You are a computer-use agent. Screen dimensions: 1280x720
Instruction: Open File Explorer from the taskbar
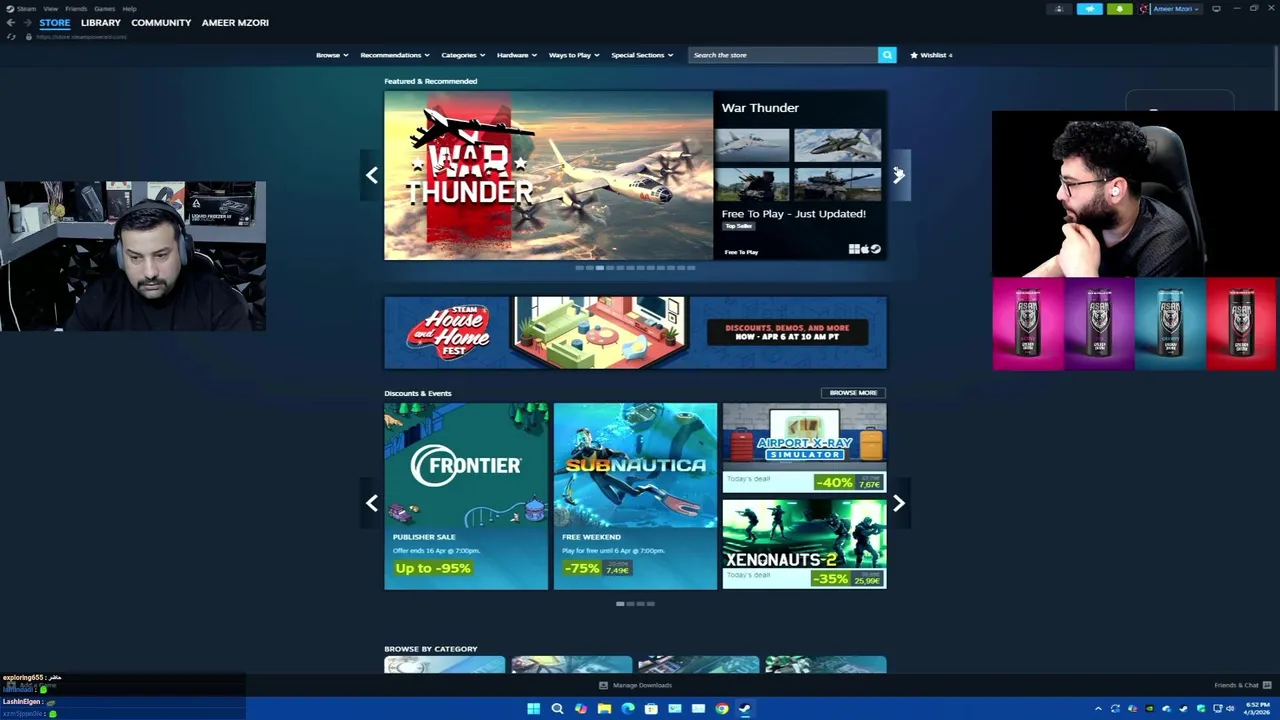click(x=604, y=709)
